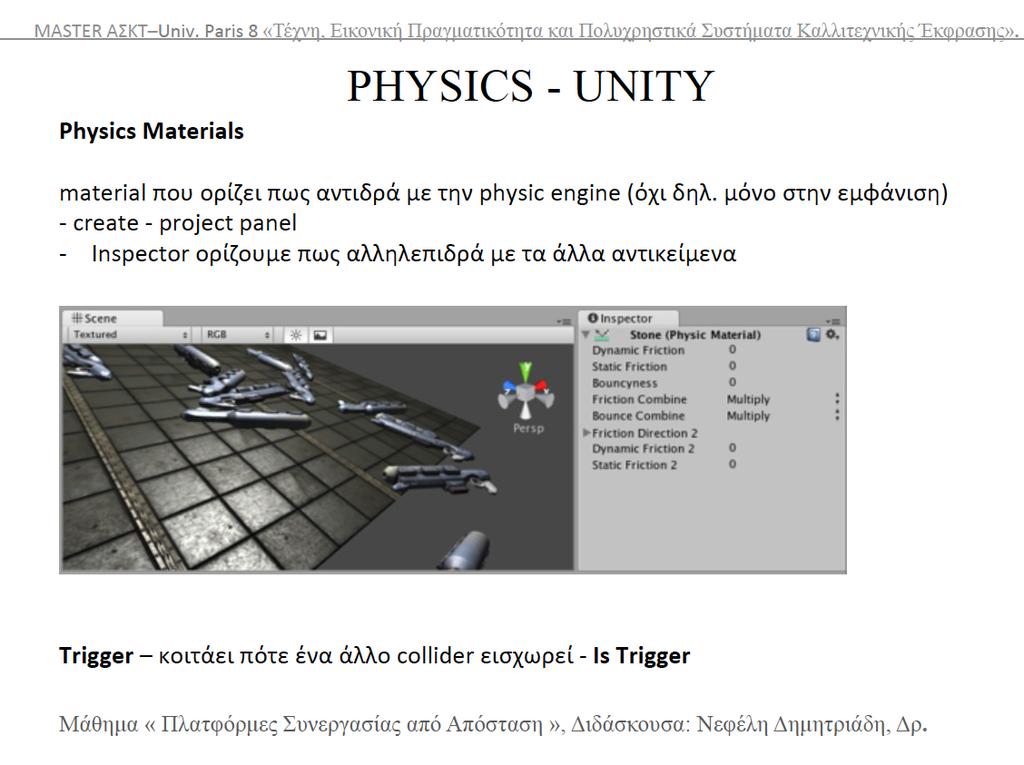This screenshot has width=1024, height=765.
Task: Click the "Bouncyness" label
Action: tap(624, 383)
